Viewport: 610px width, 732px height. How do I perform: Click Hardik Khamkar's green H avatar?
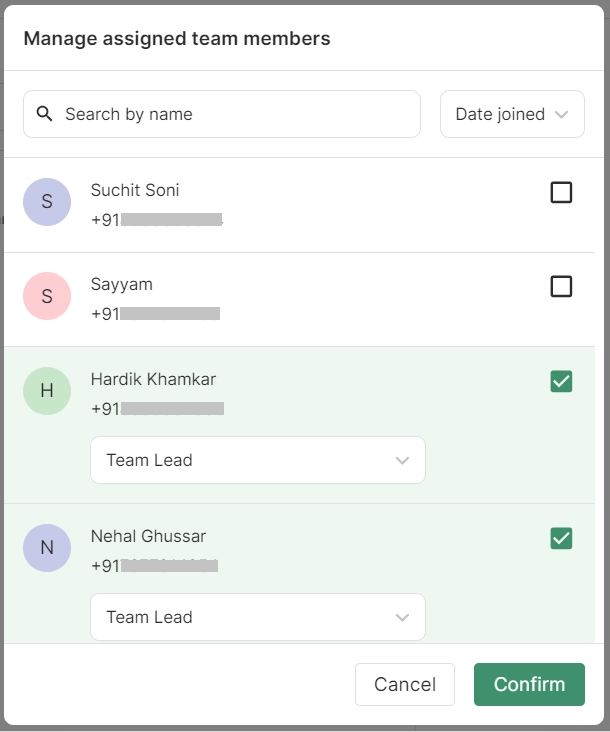point(47,391)
